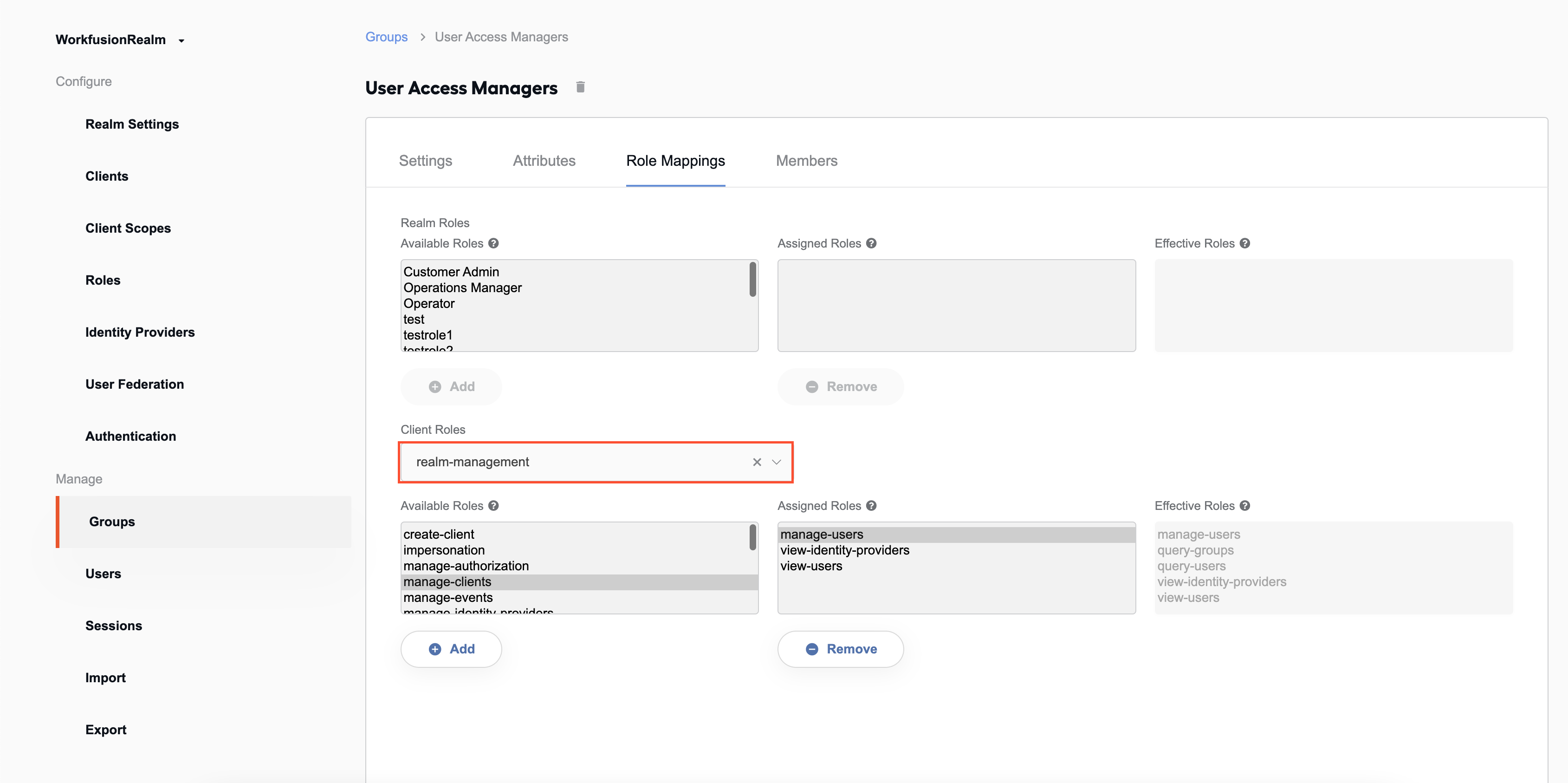Remove the selected client assigned role
The height and width of the screenshot is (783, 1568).
tap(841, 649)
